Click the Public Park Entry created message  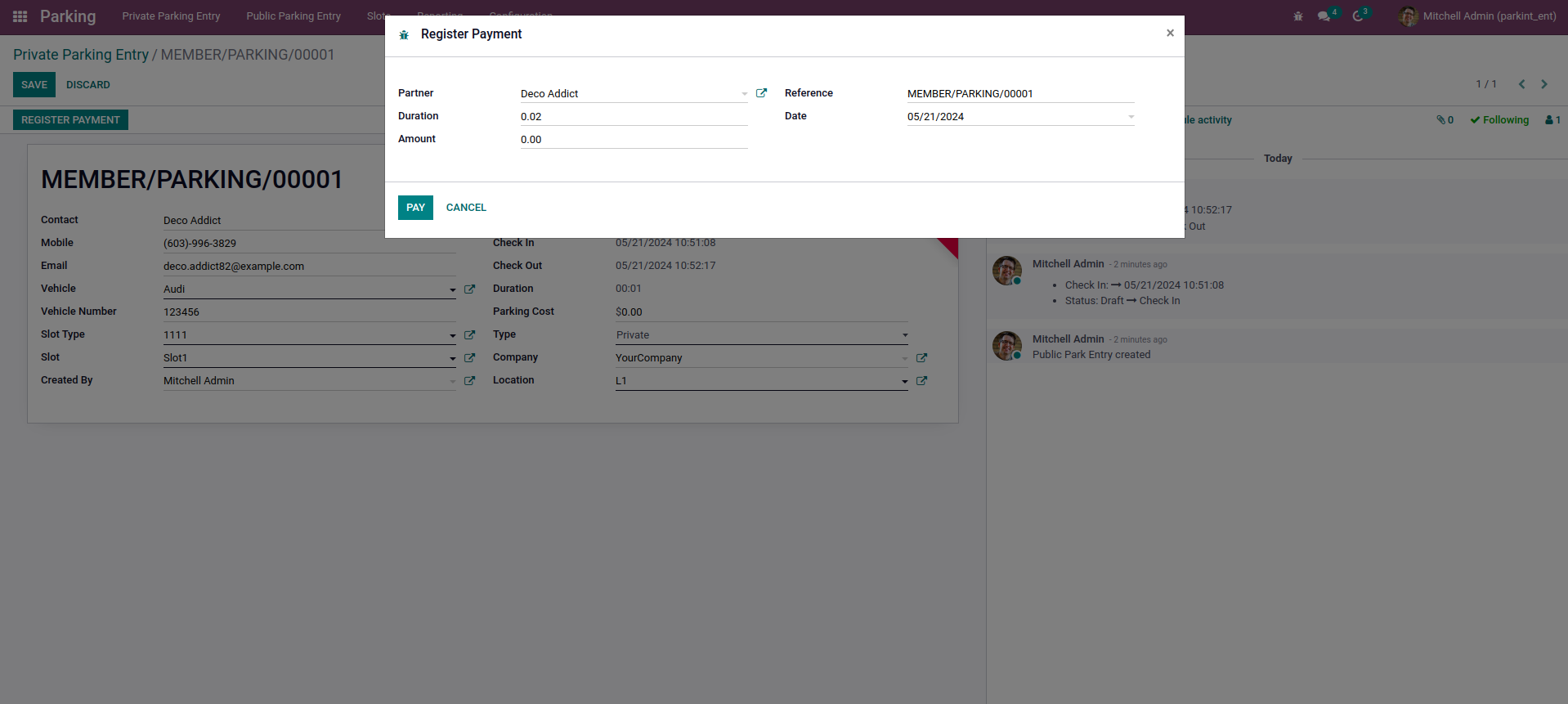(1091, 355)
